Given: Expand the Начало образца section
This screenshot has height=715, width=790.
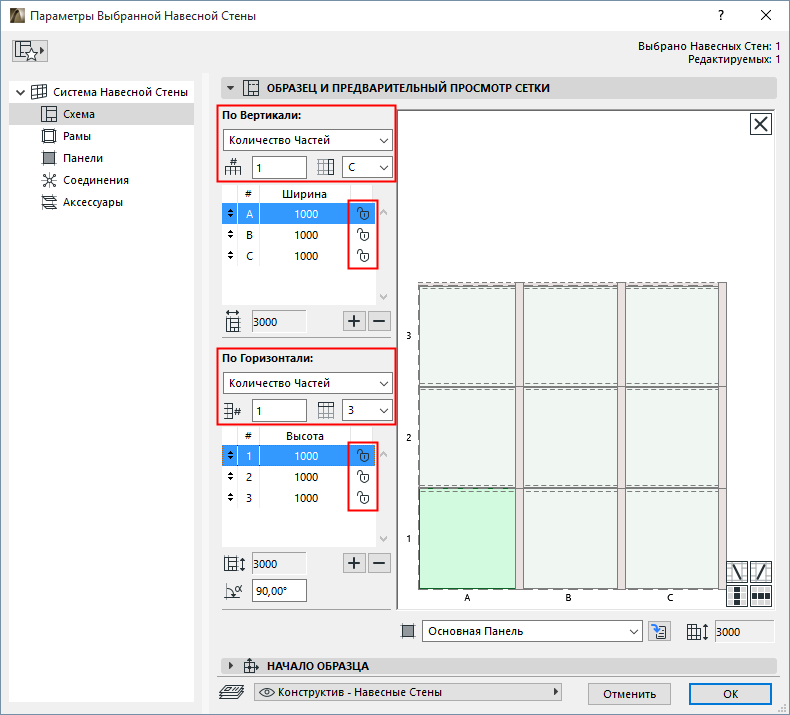Looking at the screenshot, I should pos(230,666).
